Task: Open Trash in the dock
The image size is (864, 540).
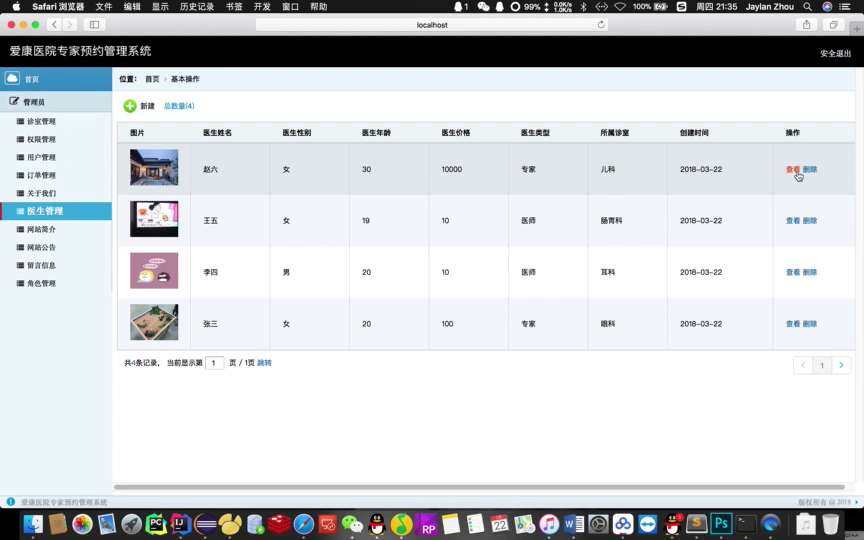Action: [830, 524]
